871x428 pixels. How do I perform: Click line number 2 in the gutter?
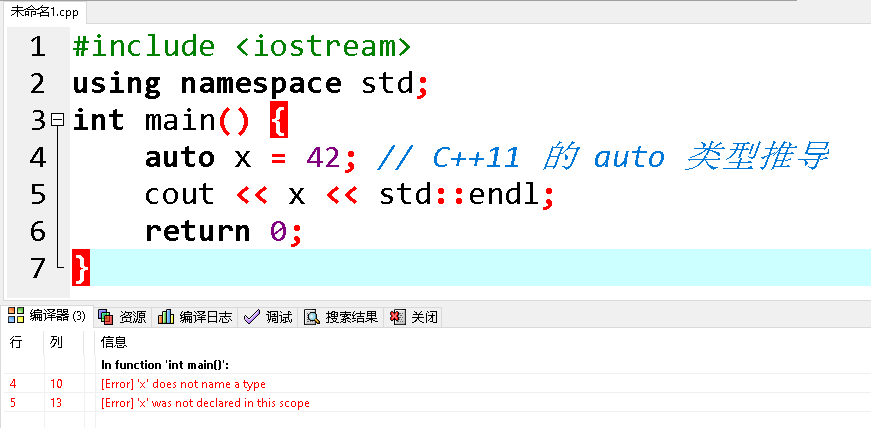click(37, 83)
